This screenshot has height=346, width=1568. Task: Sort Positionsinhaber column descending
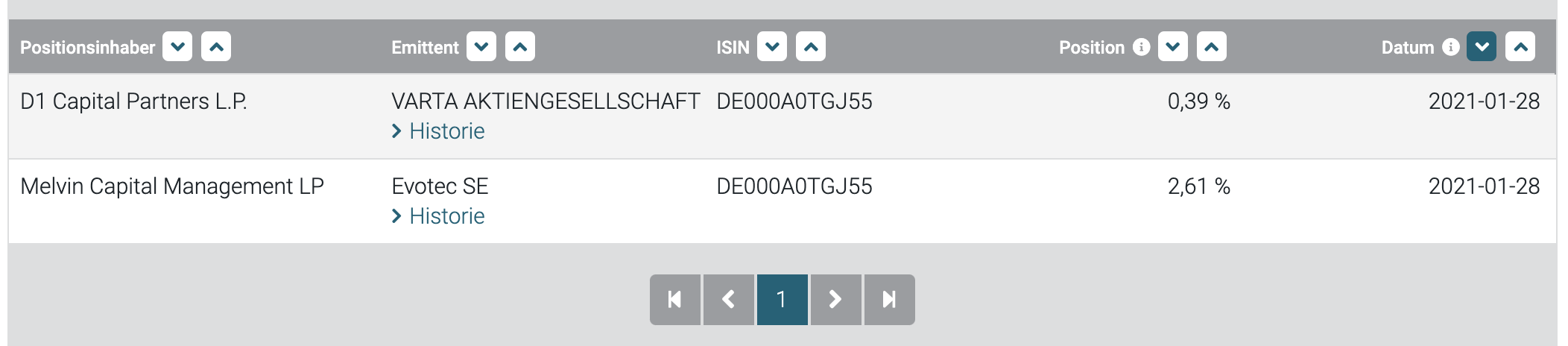pyautogui.click(x=177, y=47)
